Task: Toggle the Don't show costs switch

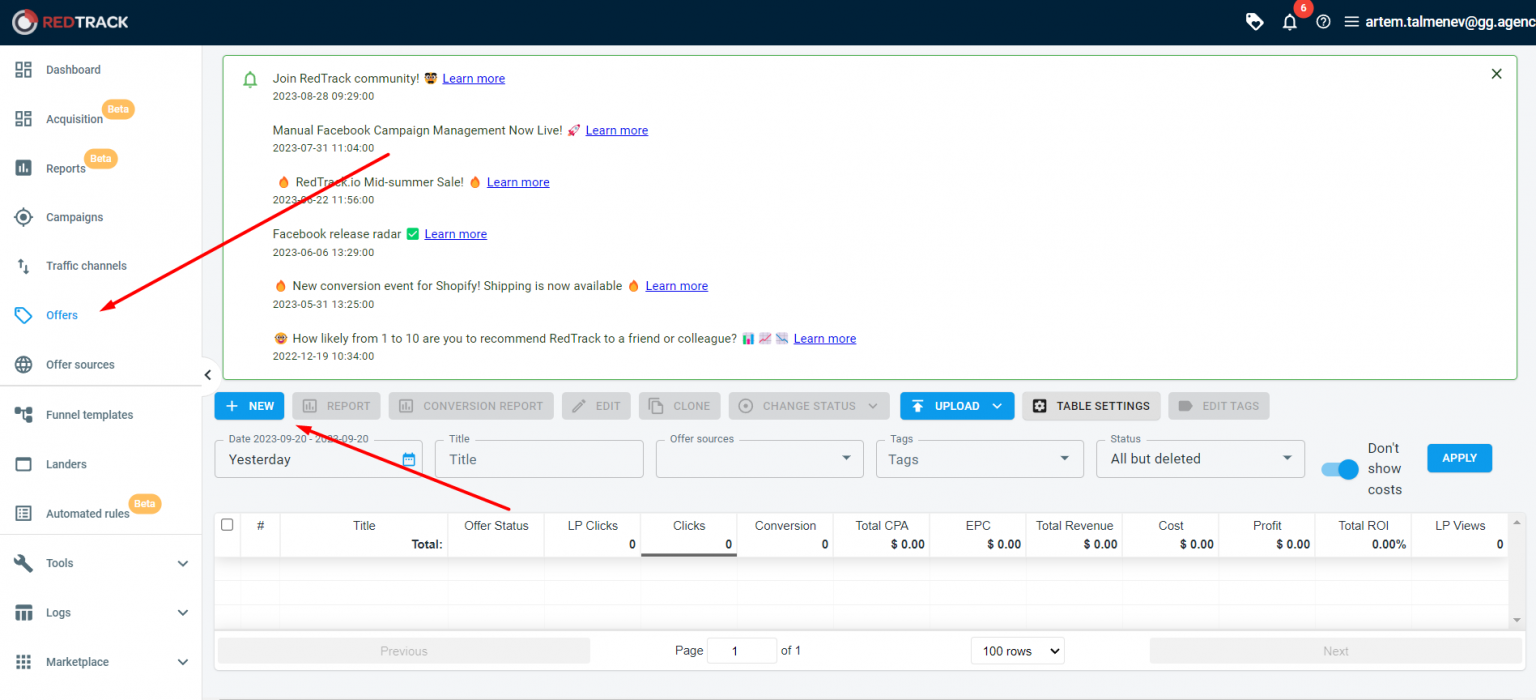Action: (x=1338, y=468)
